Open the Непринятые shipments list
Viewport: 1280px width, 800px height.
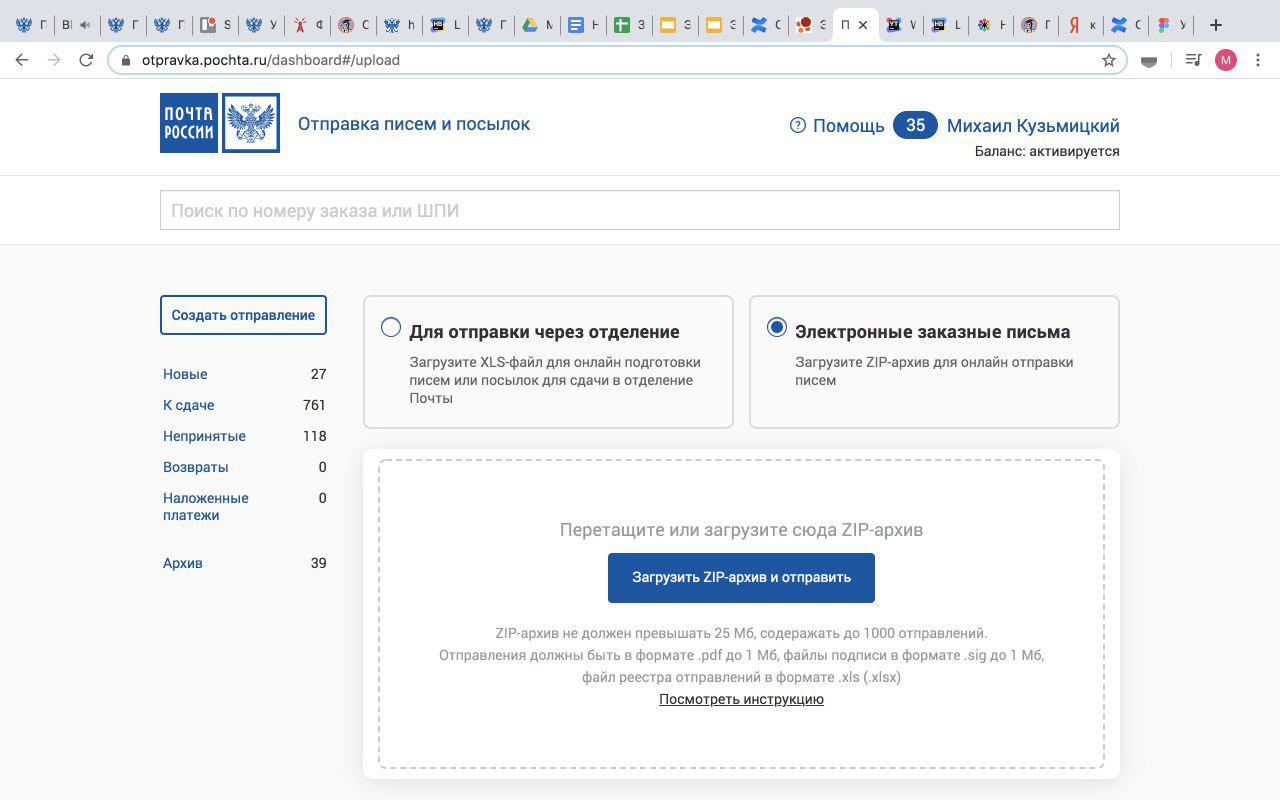pyautogui.click(x=204, y=436)
